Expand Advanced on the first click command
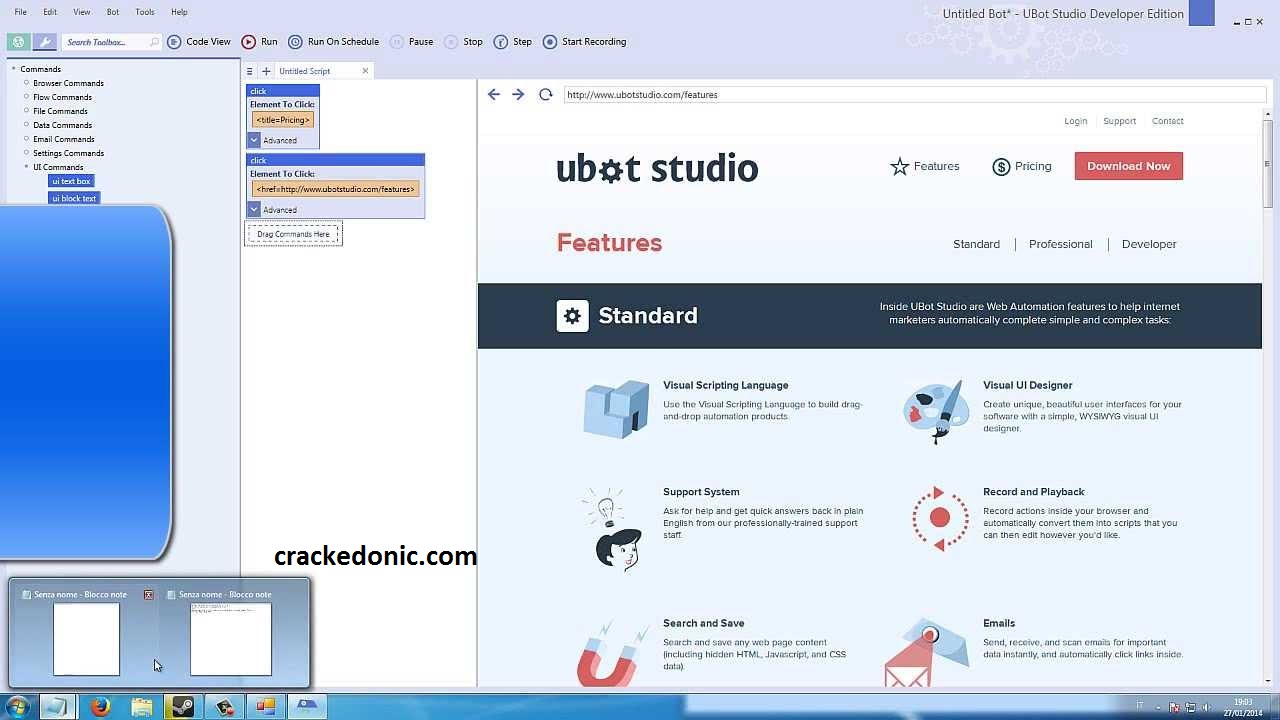1280x720 pixels. coord(254,140)
